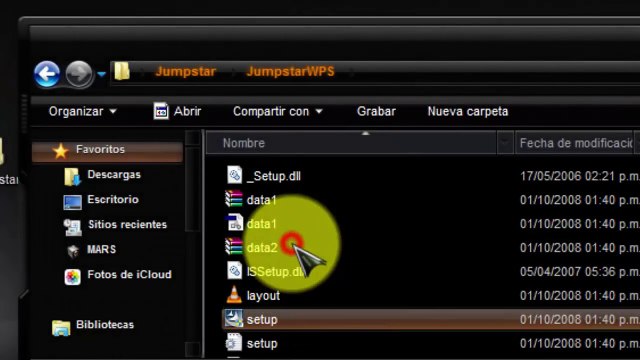640x360 pixels.
Task: Click the WinRAR icon beside data2
Action: [234, 247]
